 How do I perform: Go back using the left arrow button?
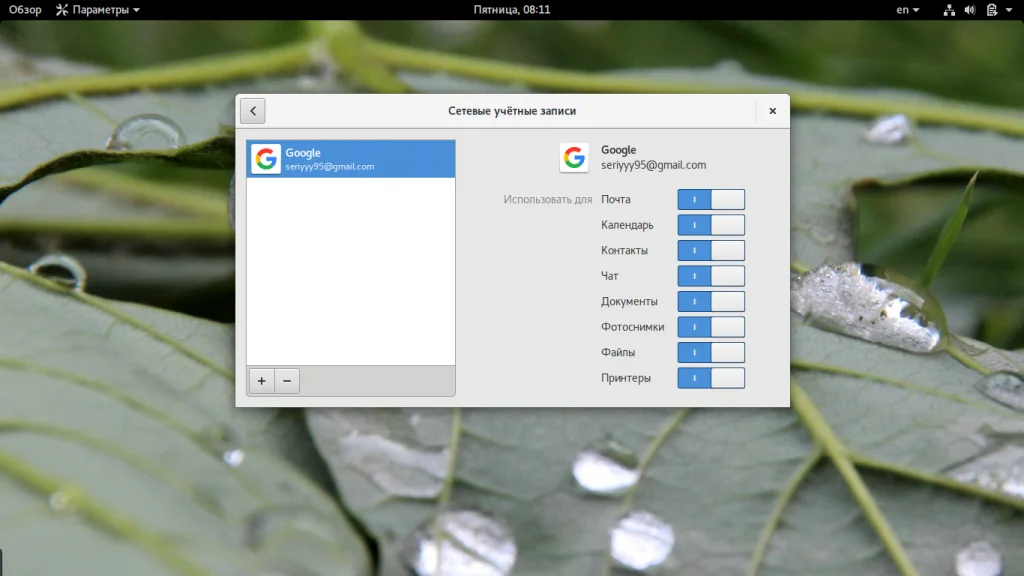pos(253,111)
